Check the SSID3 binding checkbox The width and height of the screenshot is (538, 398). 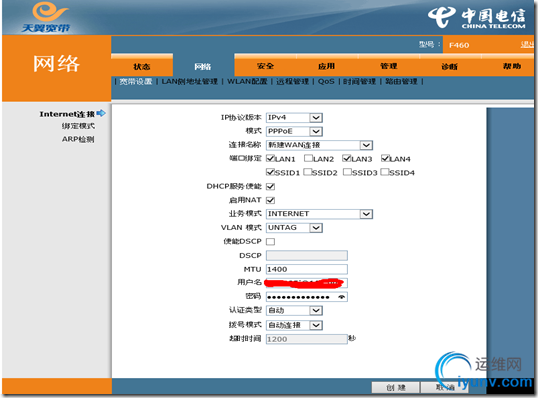click(347, 172)
